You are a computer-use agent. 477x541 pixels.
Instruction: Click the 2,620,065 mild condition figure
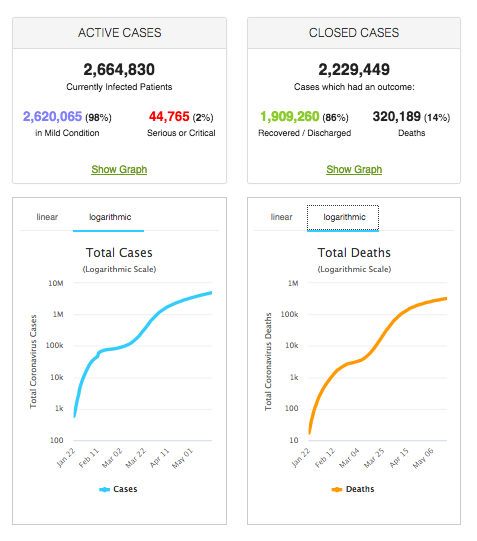(x=52, y=117)
